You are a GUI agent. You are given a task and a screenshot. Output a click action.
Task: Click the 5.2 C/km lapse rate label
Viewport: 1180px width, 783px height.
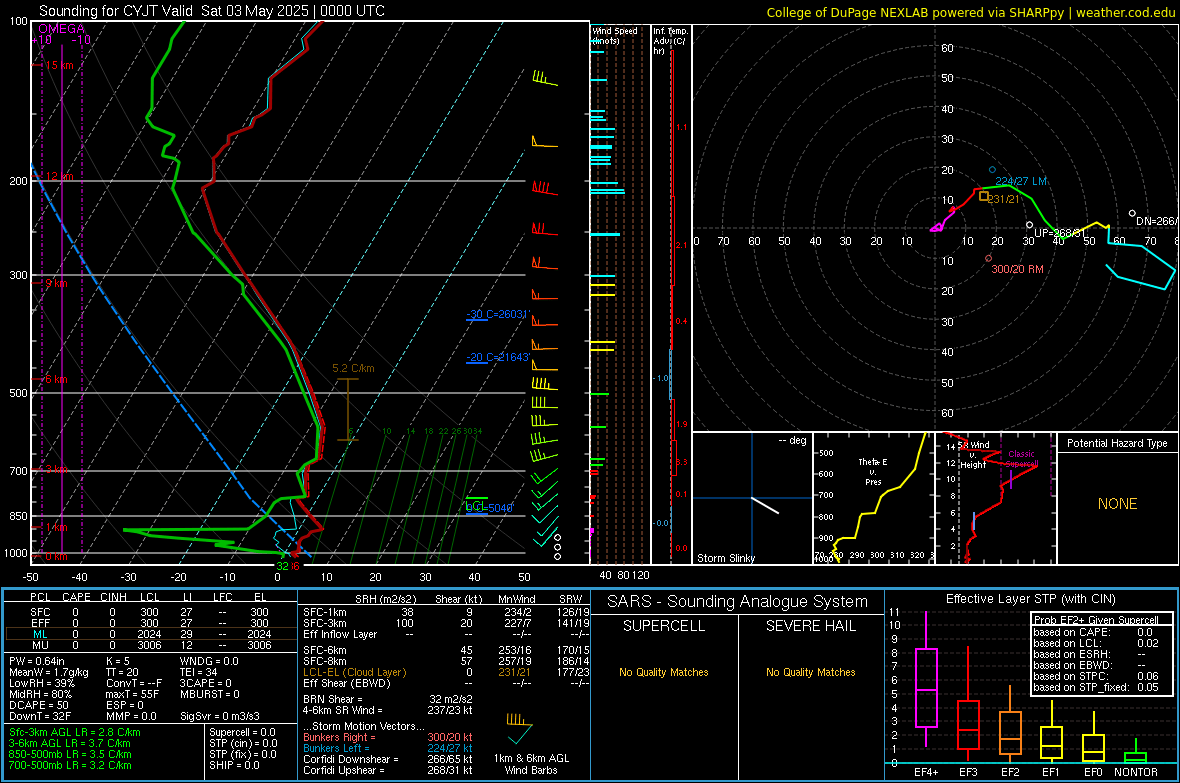click(353, 368)
